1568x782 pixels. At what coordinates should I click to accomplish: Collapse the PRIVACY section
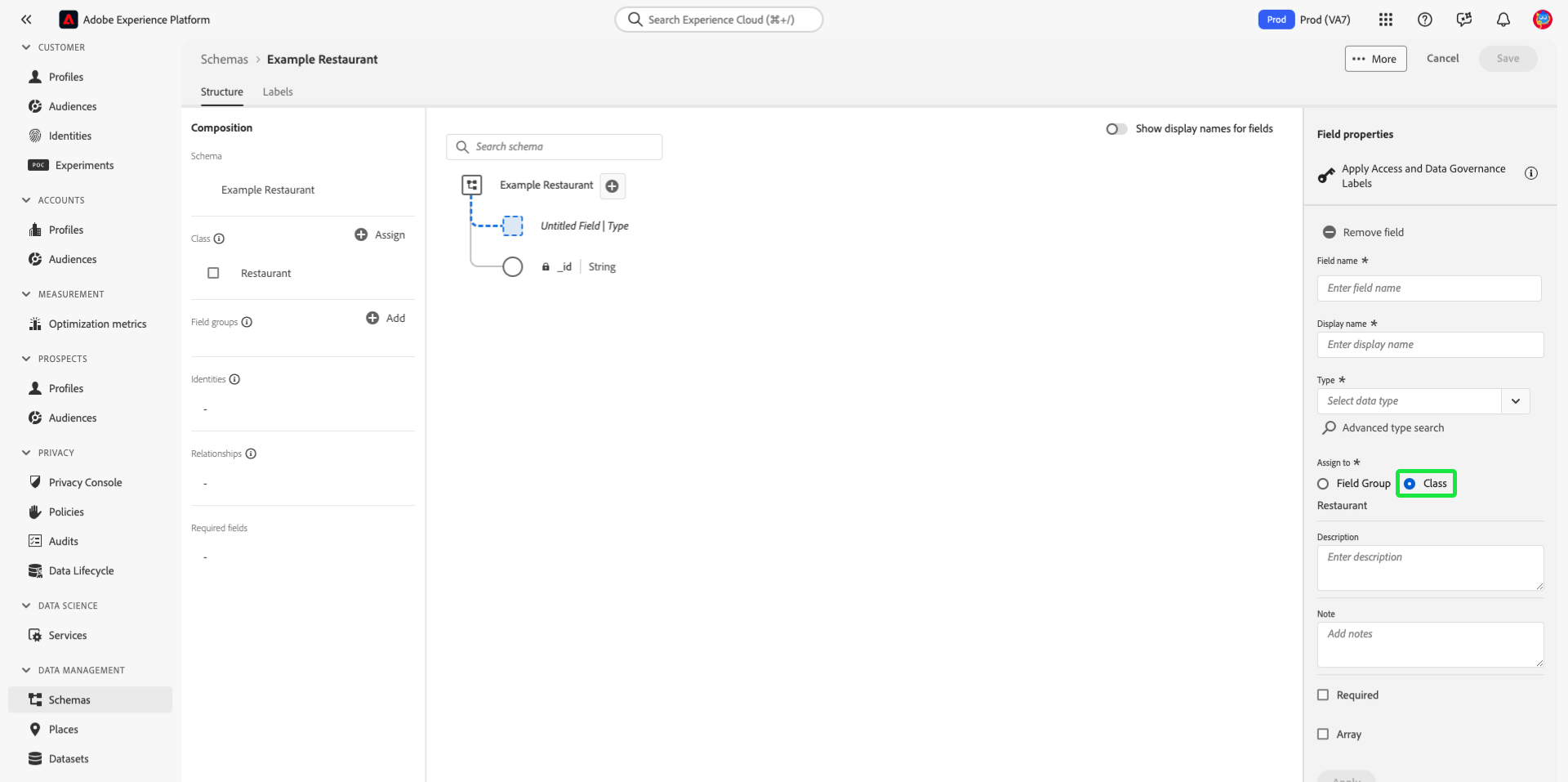26,453
